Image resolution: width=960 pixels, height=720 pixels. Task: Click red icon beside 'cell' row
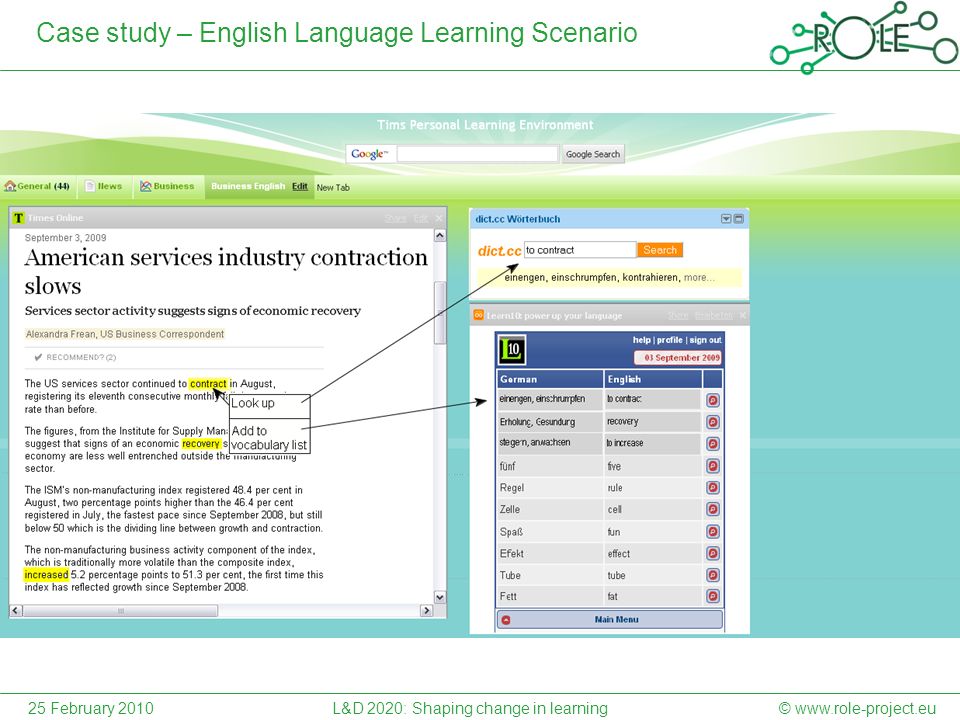[713, 509]
